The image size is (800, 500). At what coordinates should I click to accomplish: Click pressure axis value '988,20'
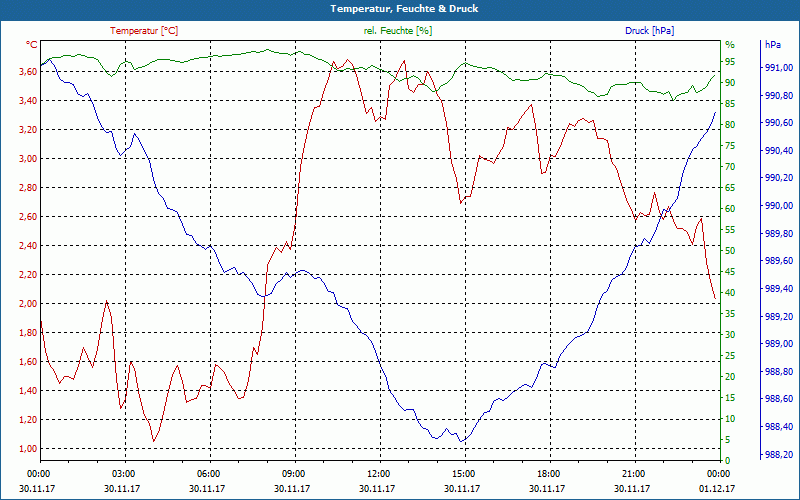(779, 455)
